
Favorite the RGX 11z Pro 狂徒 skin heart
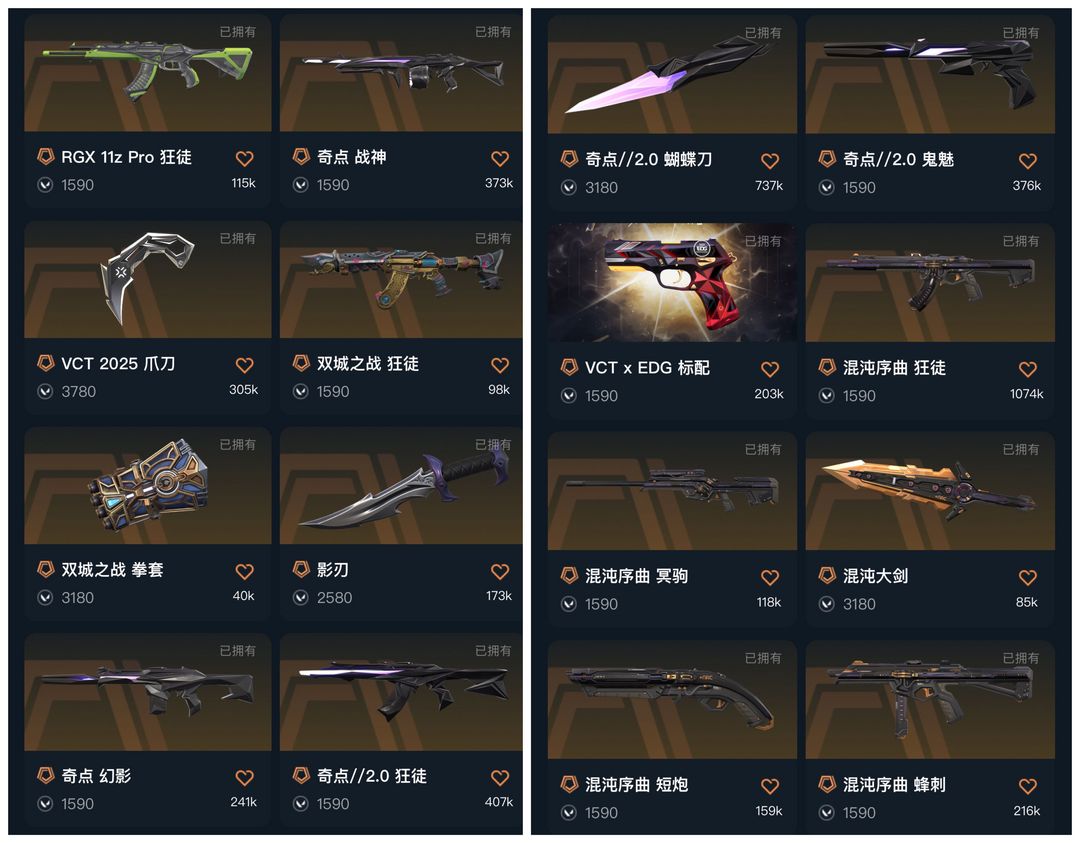click(x=245, y=158)
